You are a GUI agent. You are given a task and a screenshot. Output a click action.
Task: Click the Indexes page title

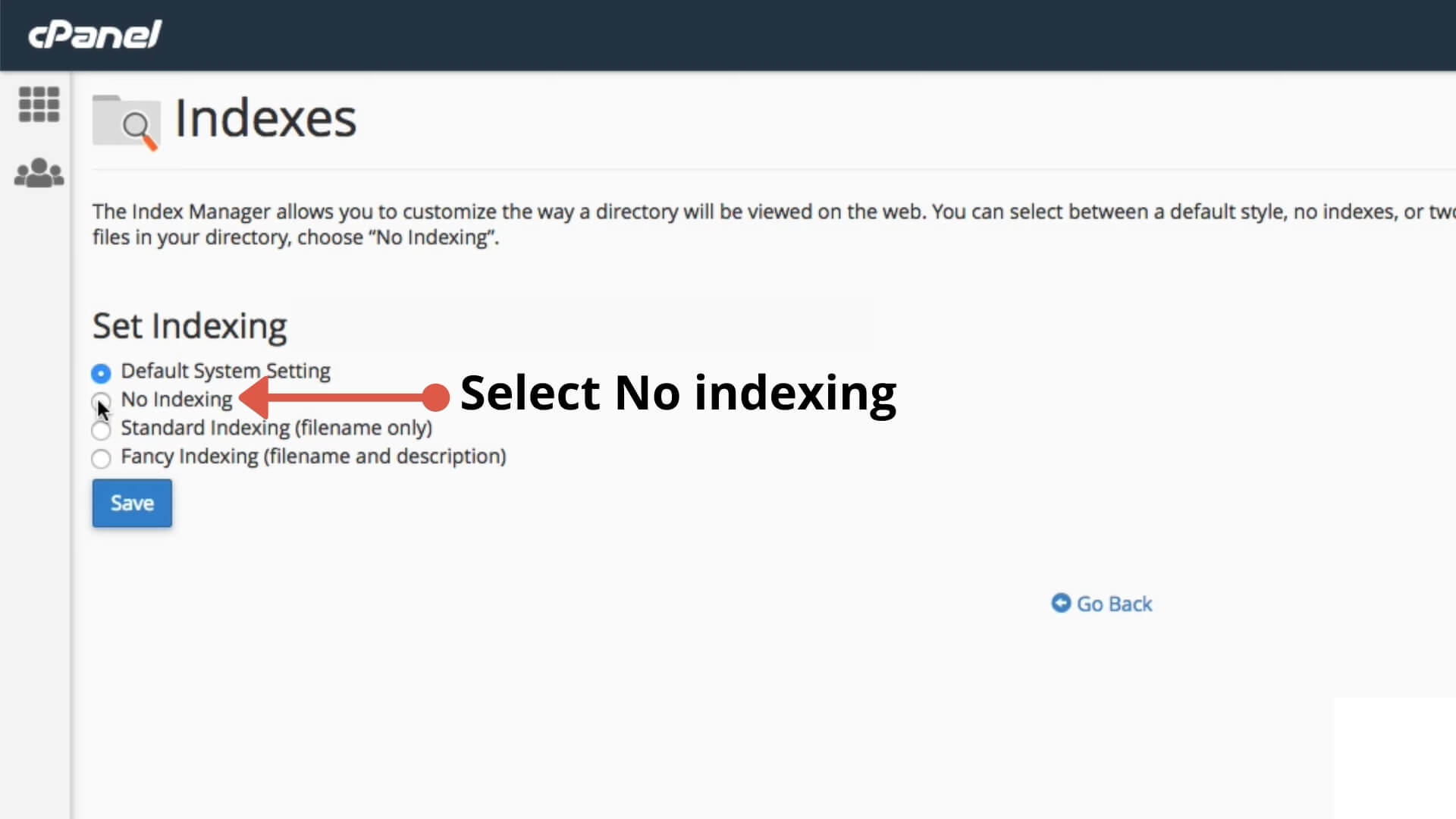tap(266, 118)
